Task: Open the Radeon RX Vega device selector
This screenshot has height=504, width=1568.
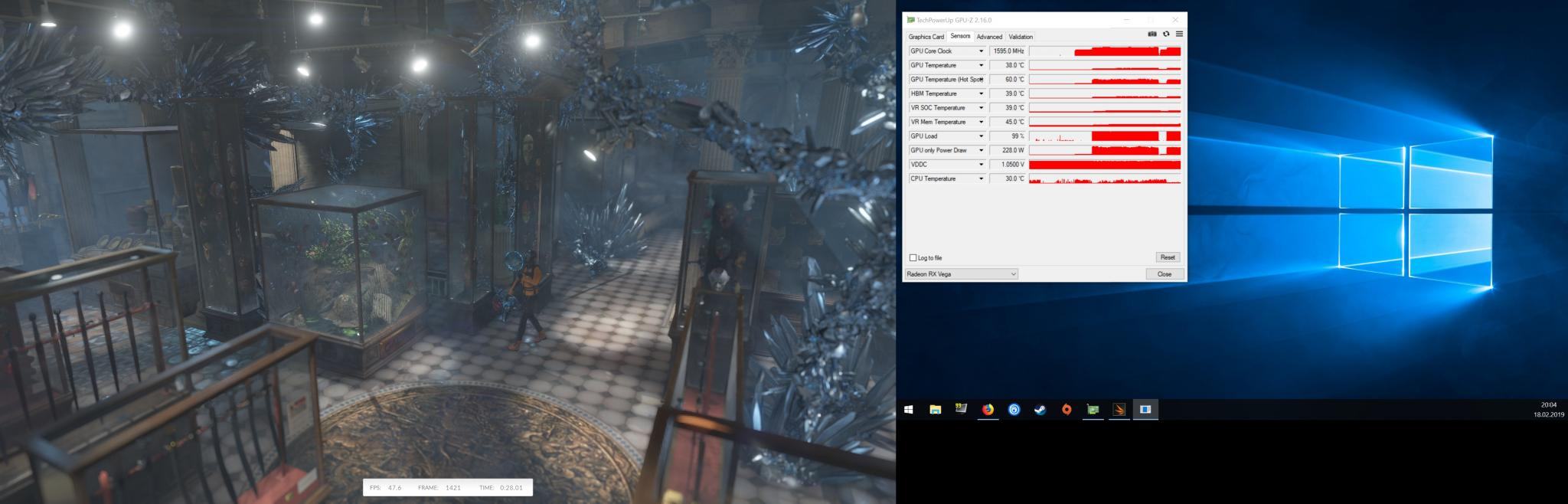Action: click(962, 274)
